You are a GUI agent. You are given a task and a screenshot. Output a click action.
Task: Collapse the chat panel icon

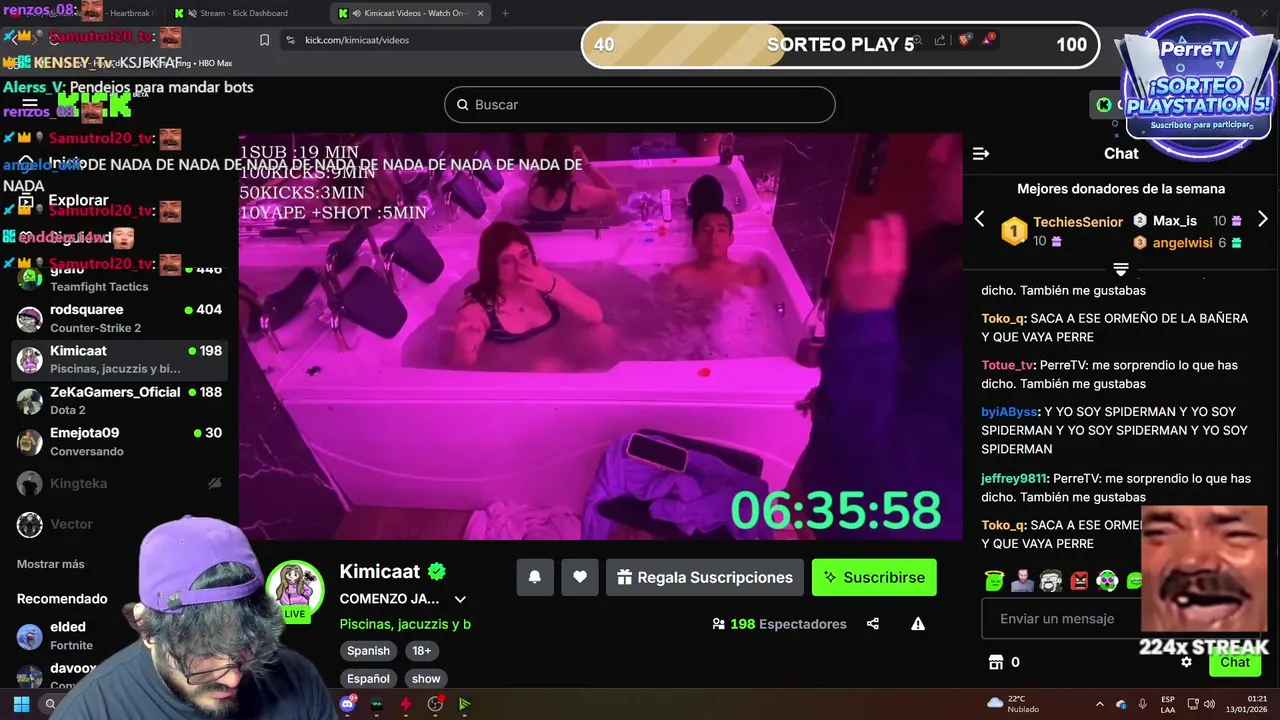981,153
